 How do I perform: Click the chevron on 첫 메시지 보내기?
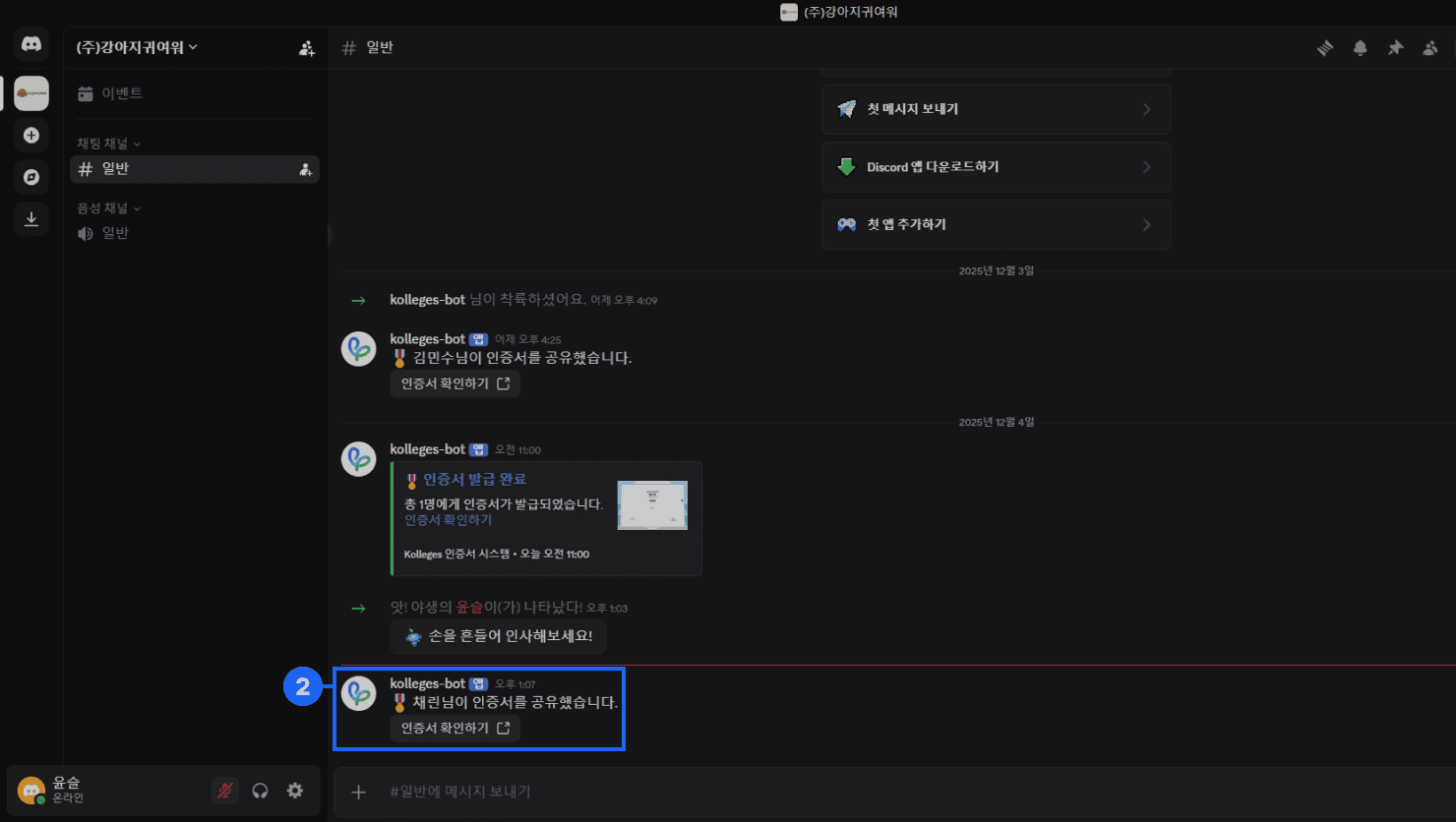1146,109
